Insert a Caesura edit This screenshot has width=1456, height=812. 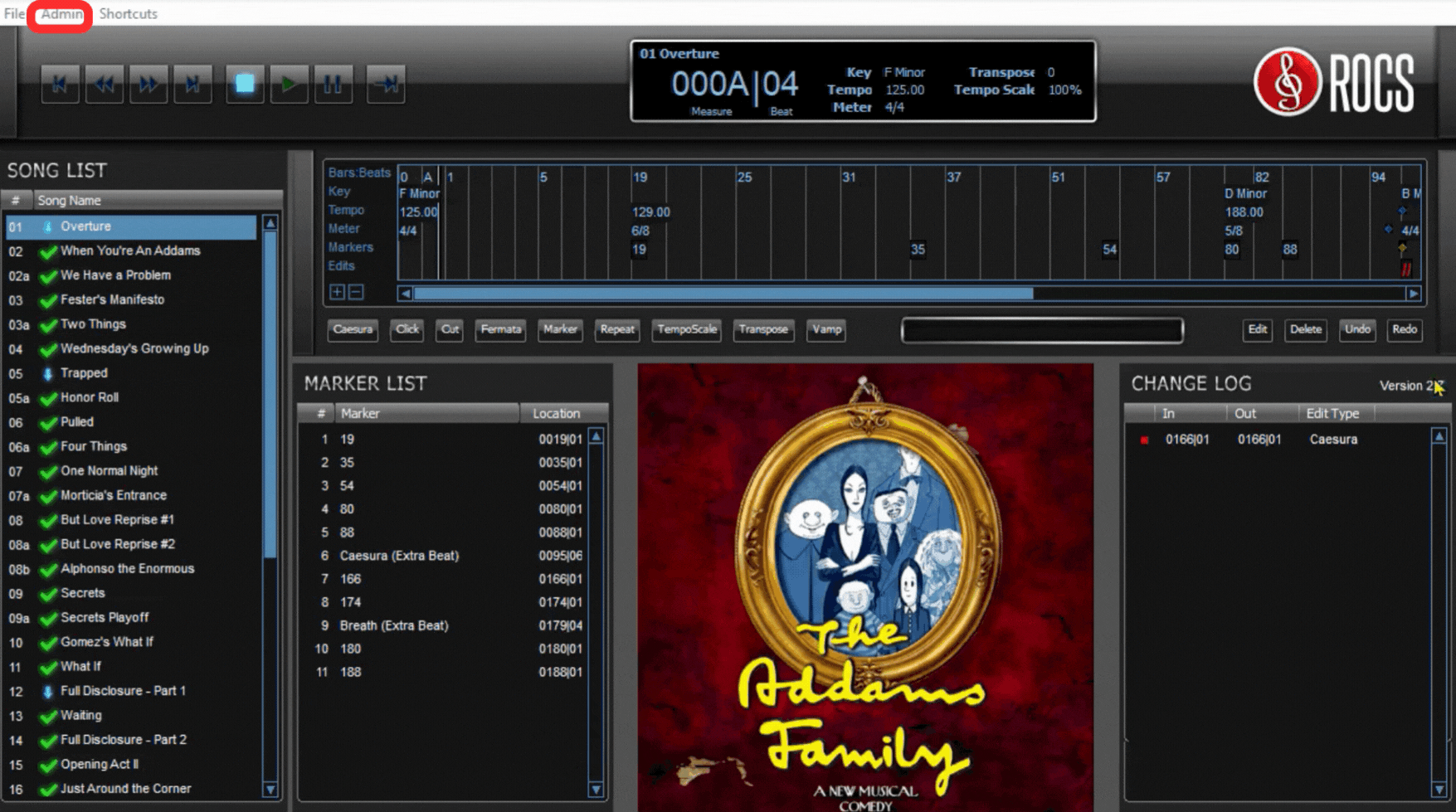pos(353,329)
